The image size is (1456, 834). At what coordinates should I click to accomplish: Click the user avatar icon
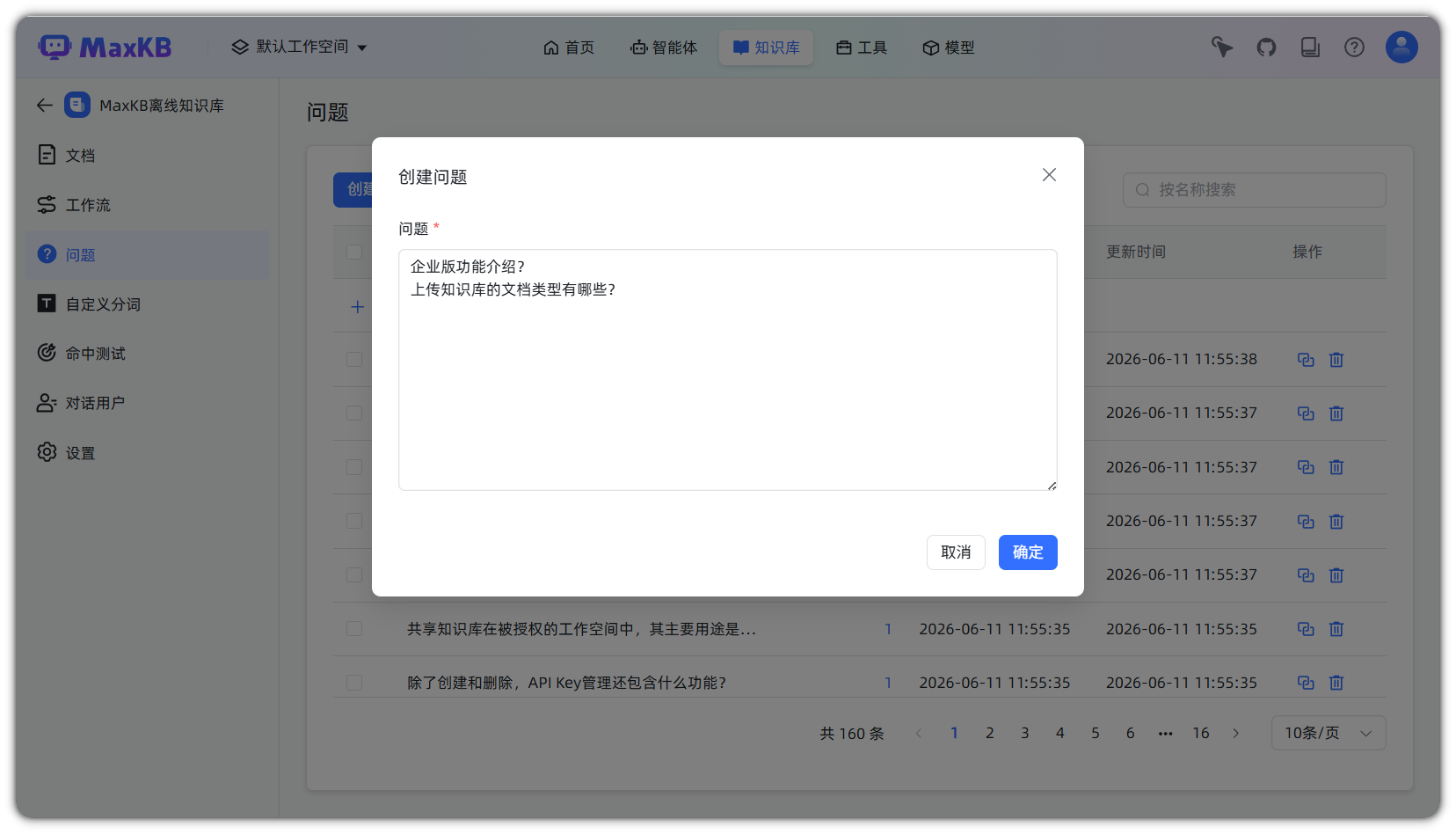coord(1401,48)
